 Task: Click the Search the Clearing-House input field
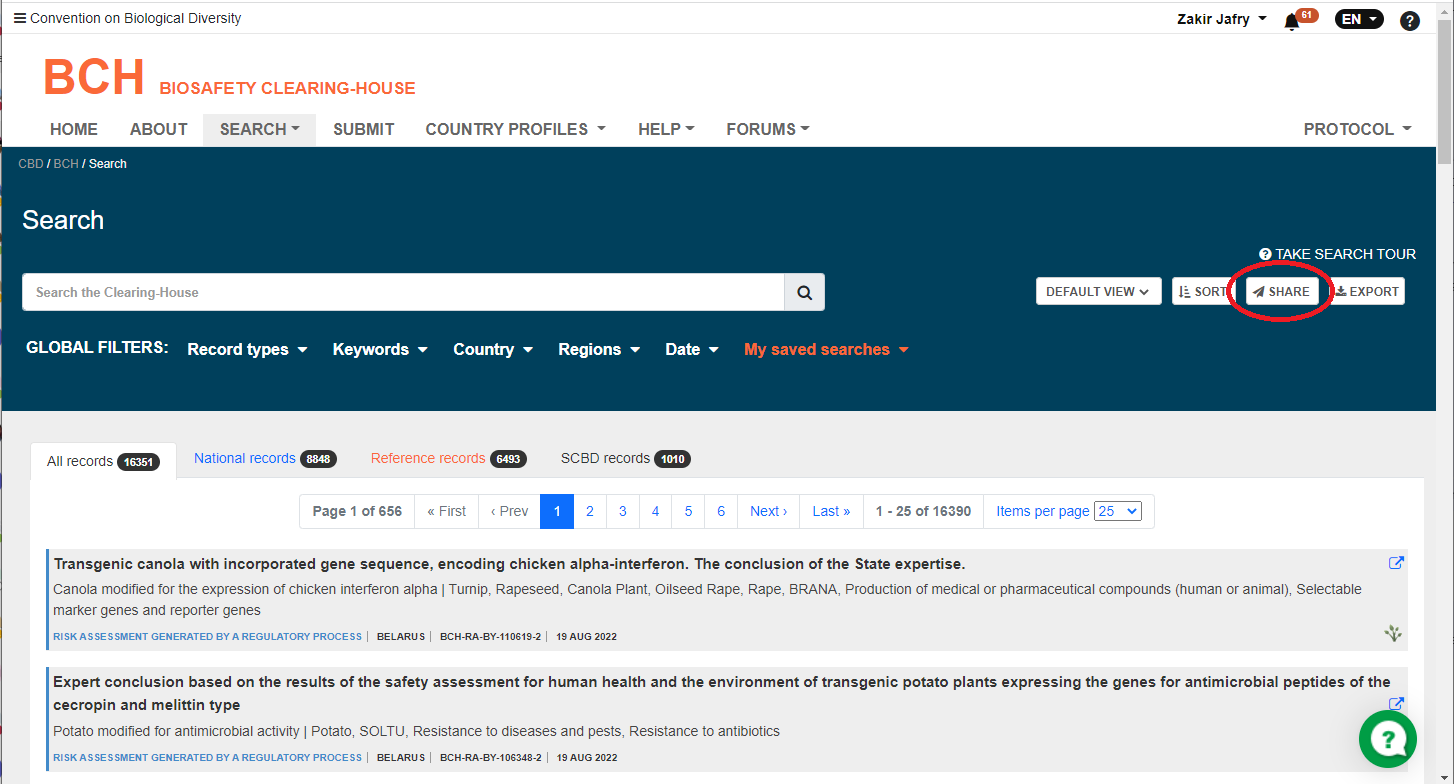point(403,292)
